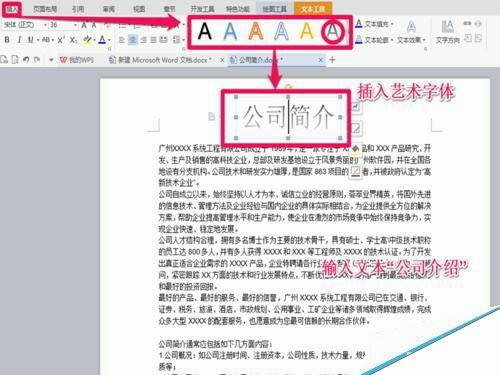Choose the light blue outline WordArt A

[281, 31]
